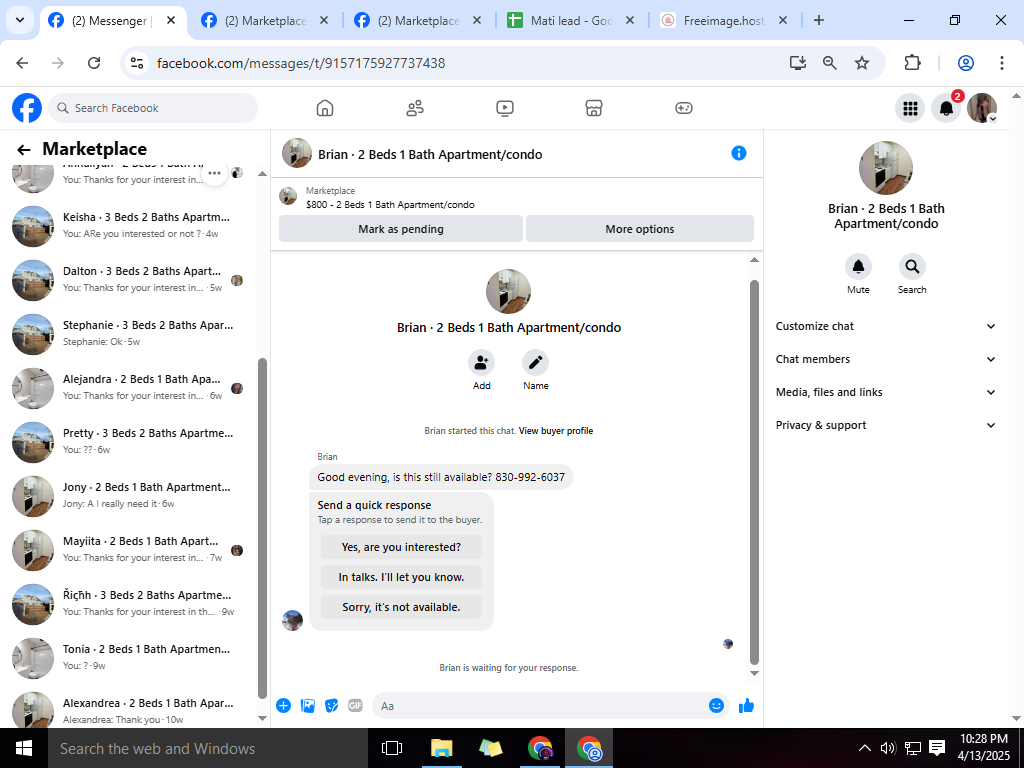Image resolution: width=1024 pixels, height=768 pixels.
Task: Open the Video/Watch icon
Action: (505, 108)
